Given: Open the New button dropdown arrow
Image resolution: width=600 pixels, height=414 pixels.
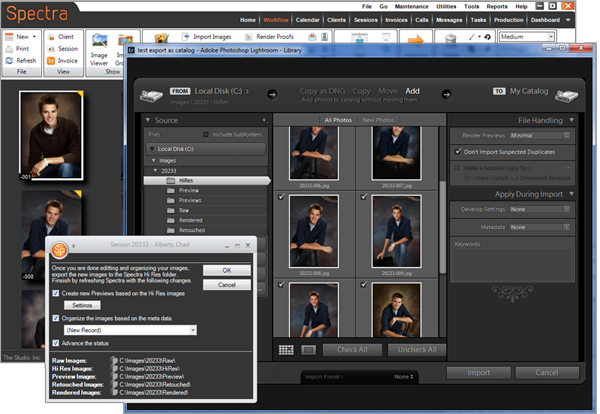Looking at the screenshot, I should pos(34,37).
